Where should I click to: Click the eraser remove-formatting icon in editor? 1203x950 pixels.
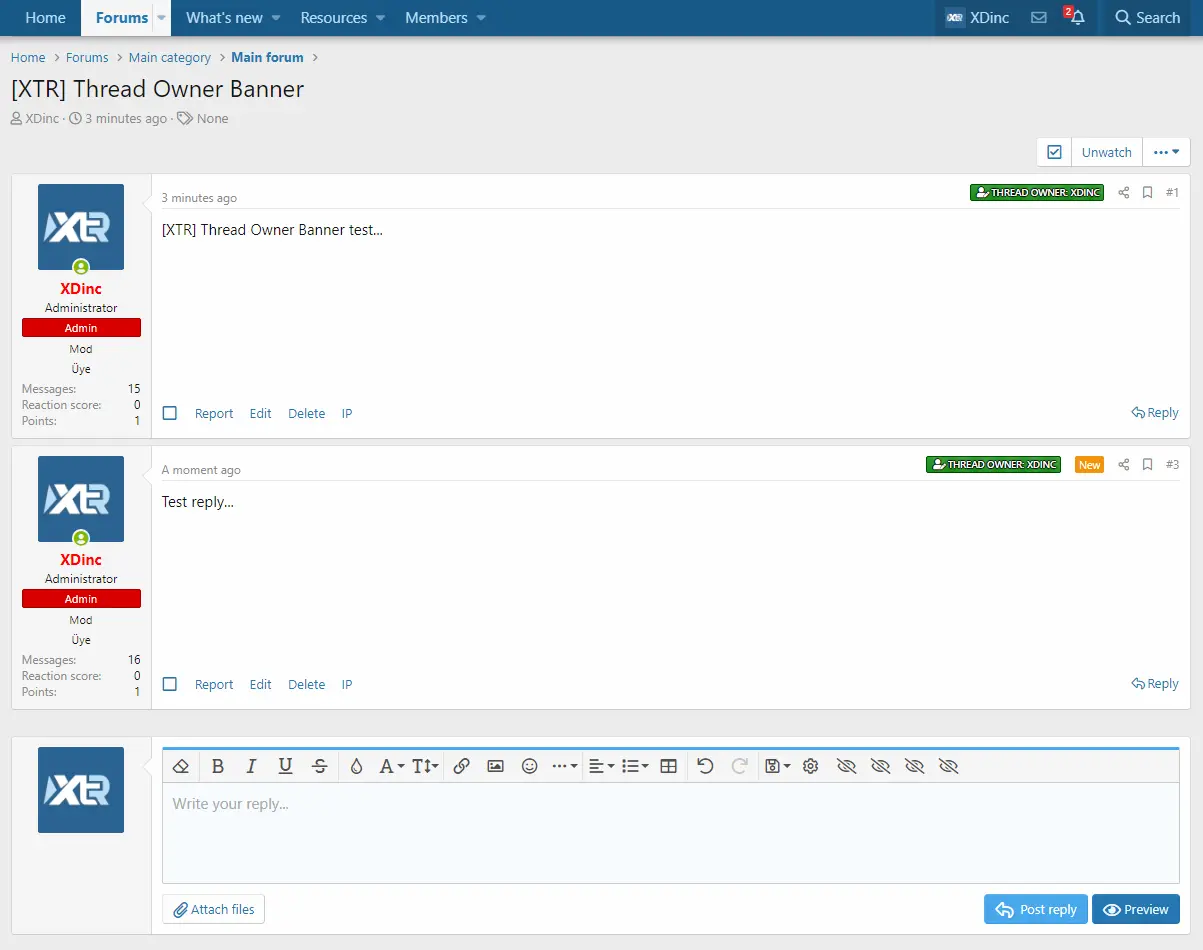pyautogui.click(x=181, y=766)
